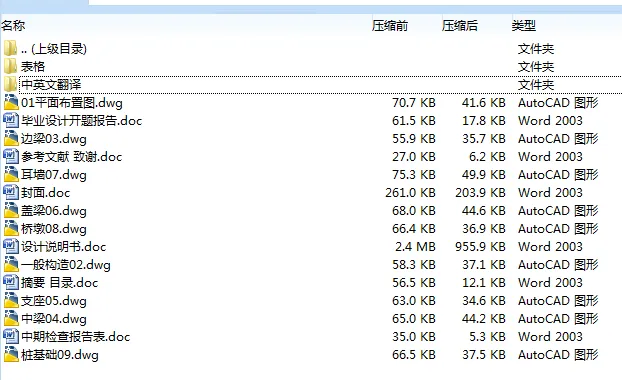Click the 6.2 KB compressed size
Screen dimensions: 622x380
click(x=488, y=157)
